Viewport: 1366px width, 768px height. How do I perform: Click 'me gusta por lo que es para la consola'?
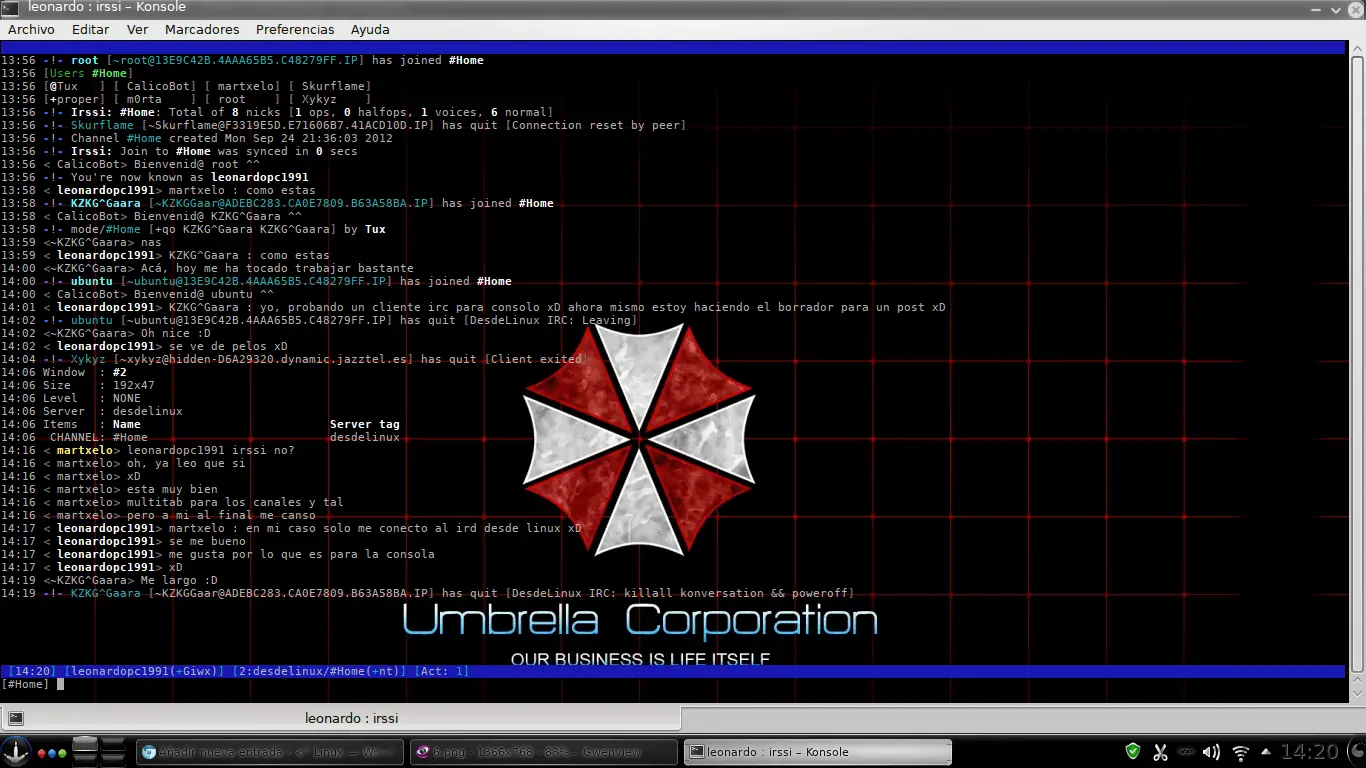[x=302, y=554]
